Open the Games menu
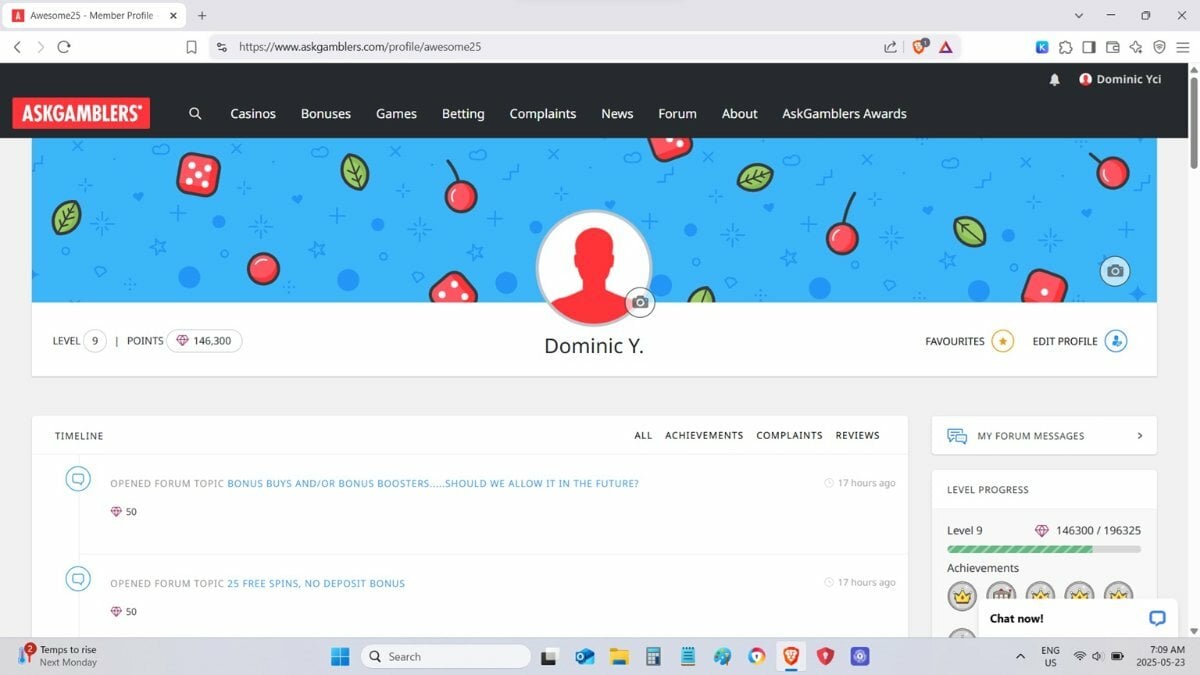The image size is (1200, 675). (396, 114)
